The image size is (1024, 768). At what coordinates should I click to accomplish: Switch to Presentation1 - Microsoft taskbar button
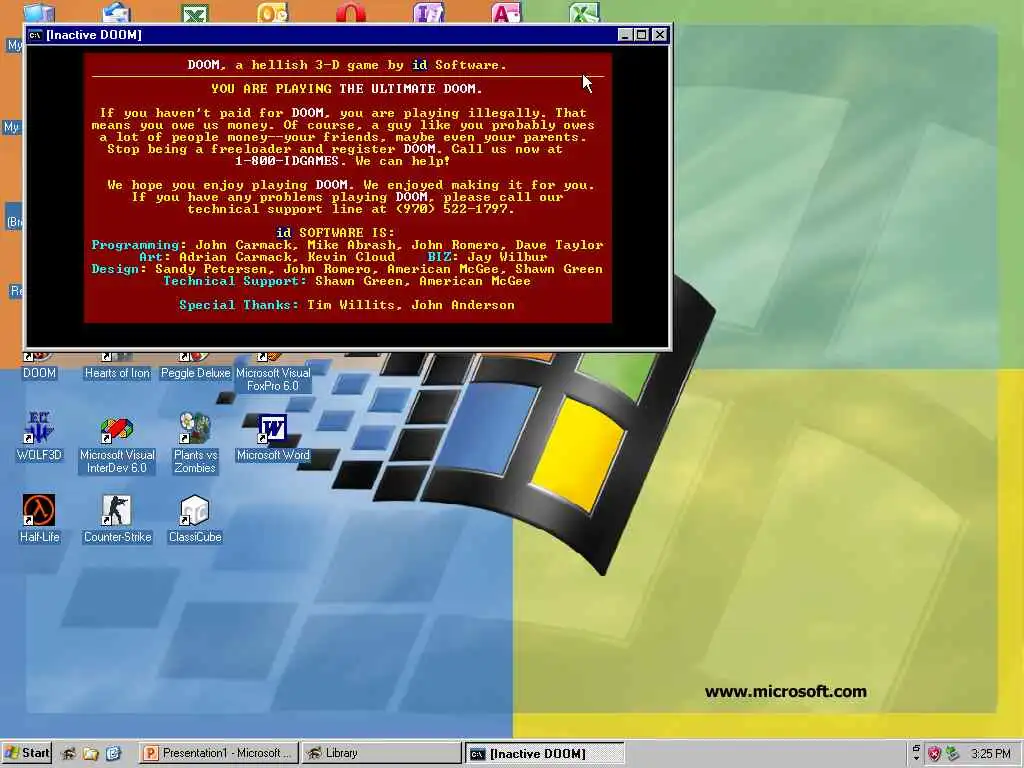219,753
